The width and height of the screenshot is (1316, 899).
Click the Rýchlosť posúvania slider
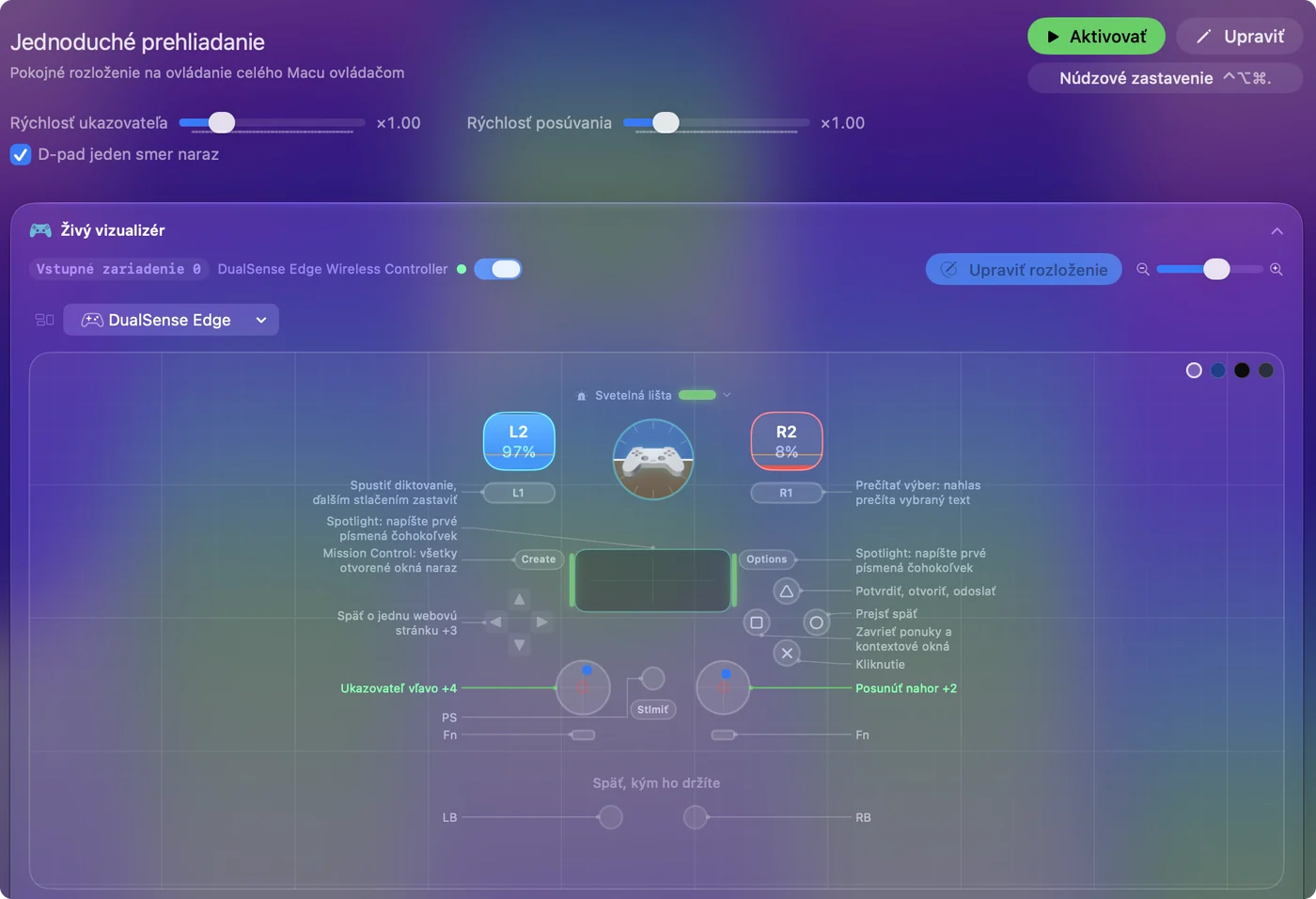(716, 123)
